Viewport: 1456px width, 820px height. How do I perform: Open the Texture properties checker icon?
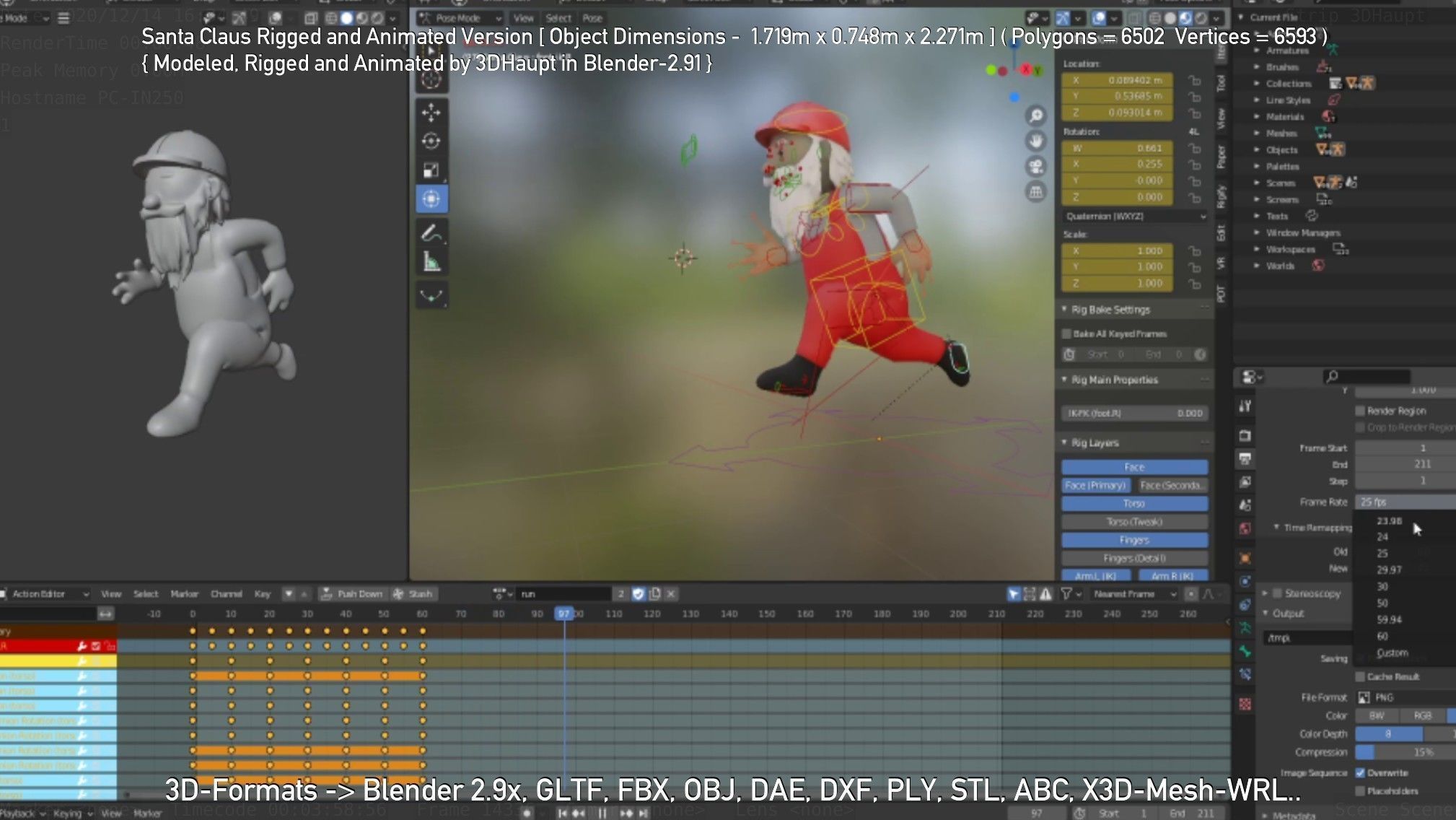click(1245, 704)
